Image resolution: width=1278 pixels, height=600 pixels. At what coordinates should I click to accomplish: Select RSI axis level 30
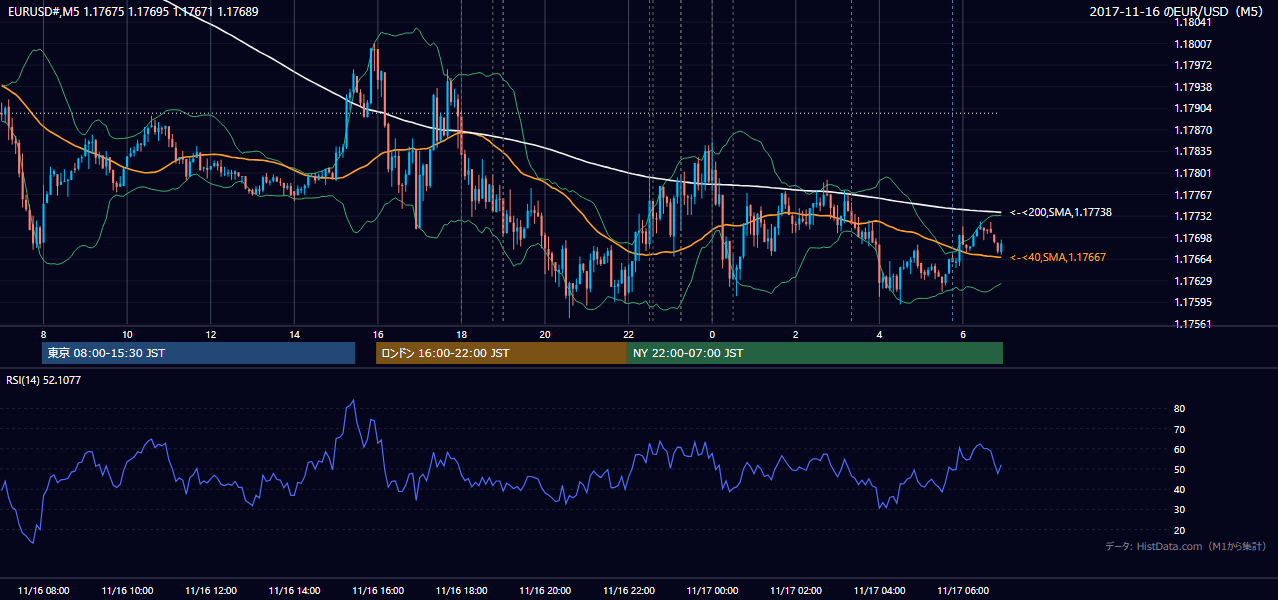(x=1179, y=510)
